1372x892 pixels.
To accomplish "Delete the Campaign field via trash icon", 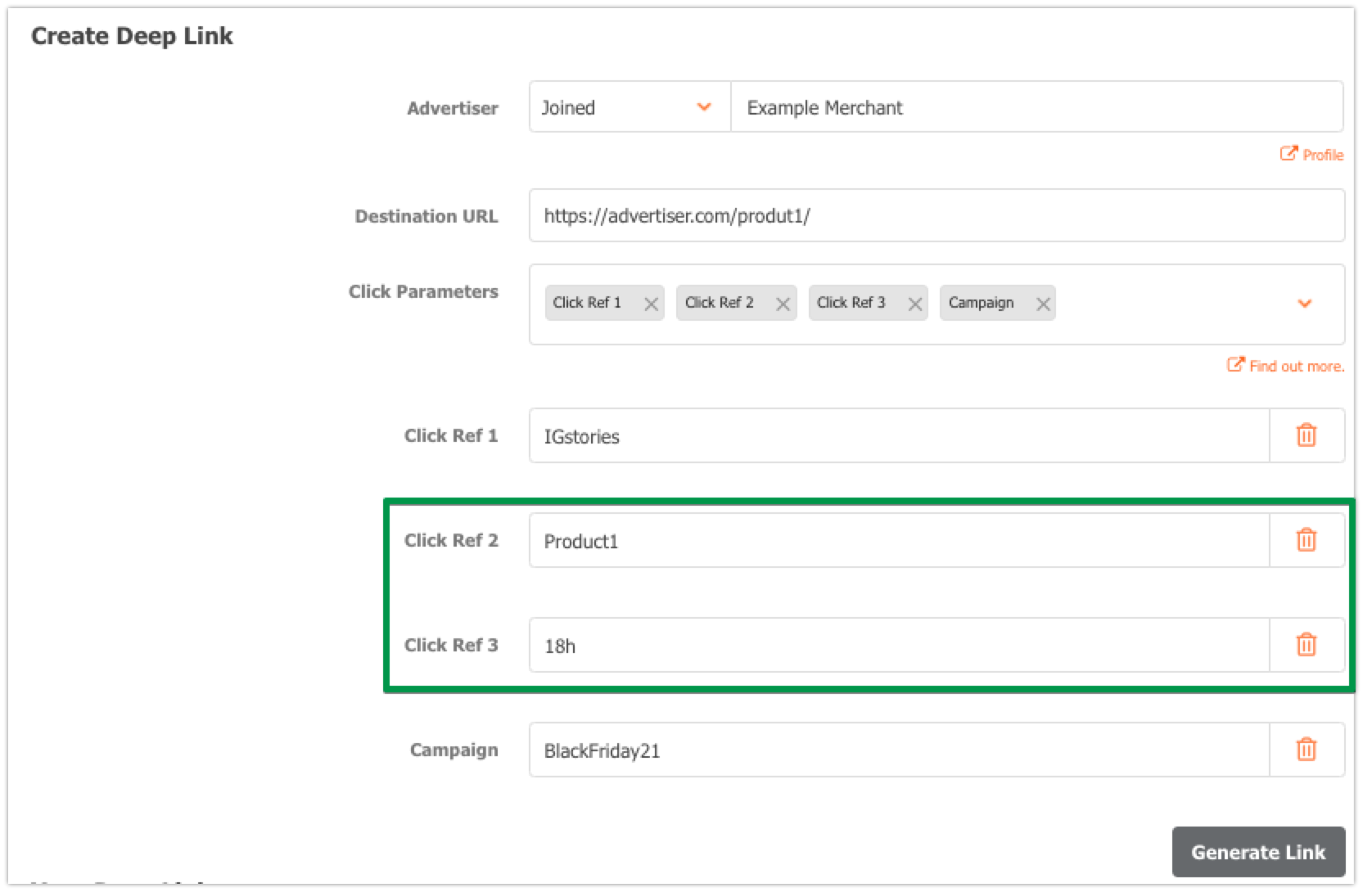I will pos(1306,750).
